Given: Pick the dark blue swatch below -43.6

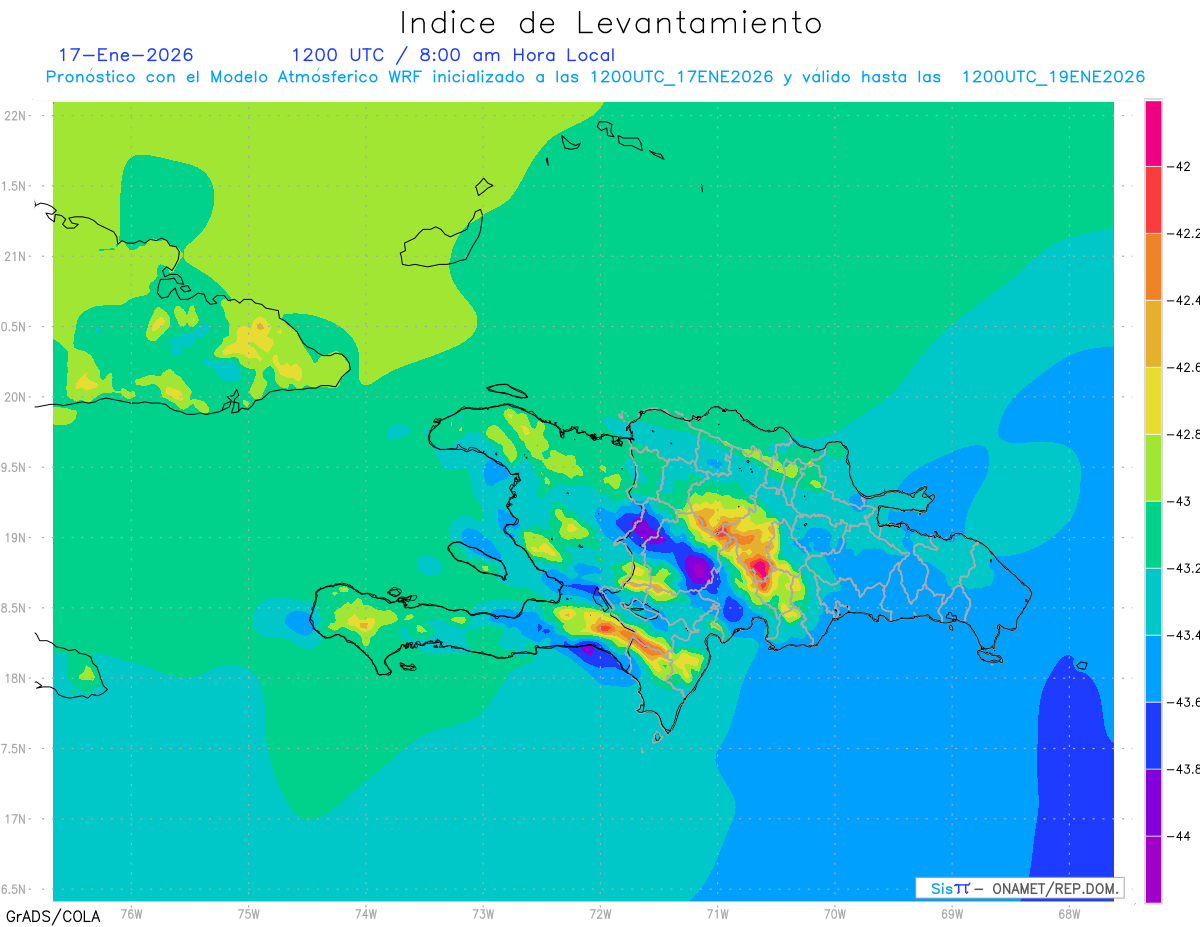Looking at the screenshot, I should click(x=1153, y=735).
